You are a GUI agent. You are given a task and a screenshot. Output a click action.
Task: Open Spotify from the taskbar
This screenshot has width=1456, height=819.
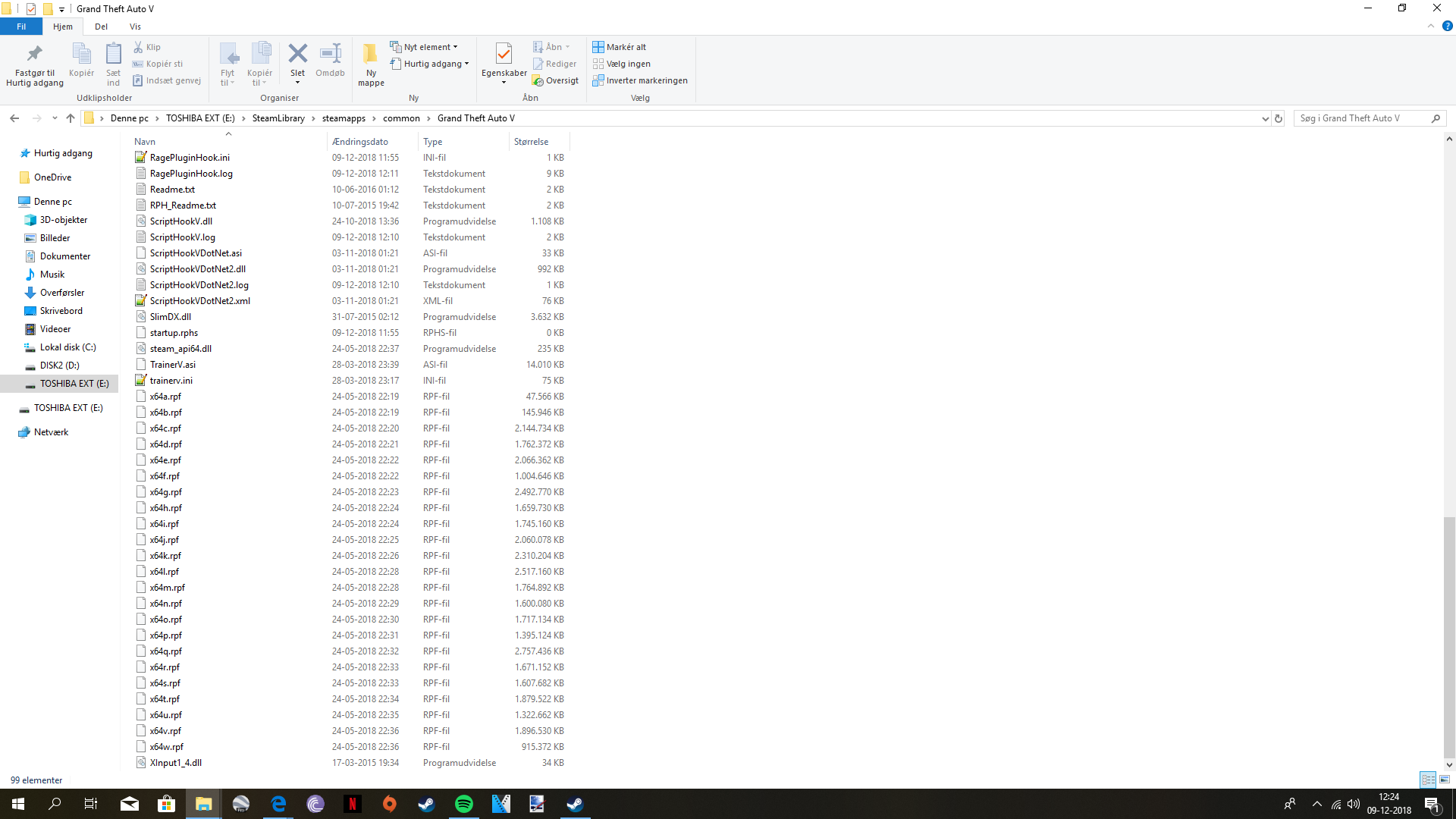463,804
